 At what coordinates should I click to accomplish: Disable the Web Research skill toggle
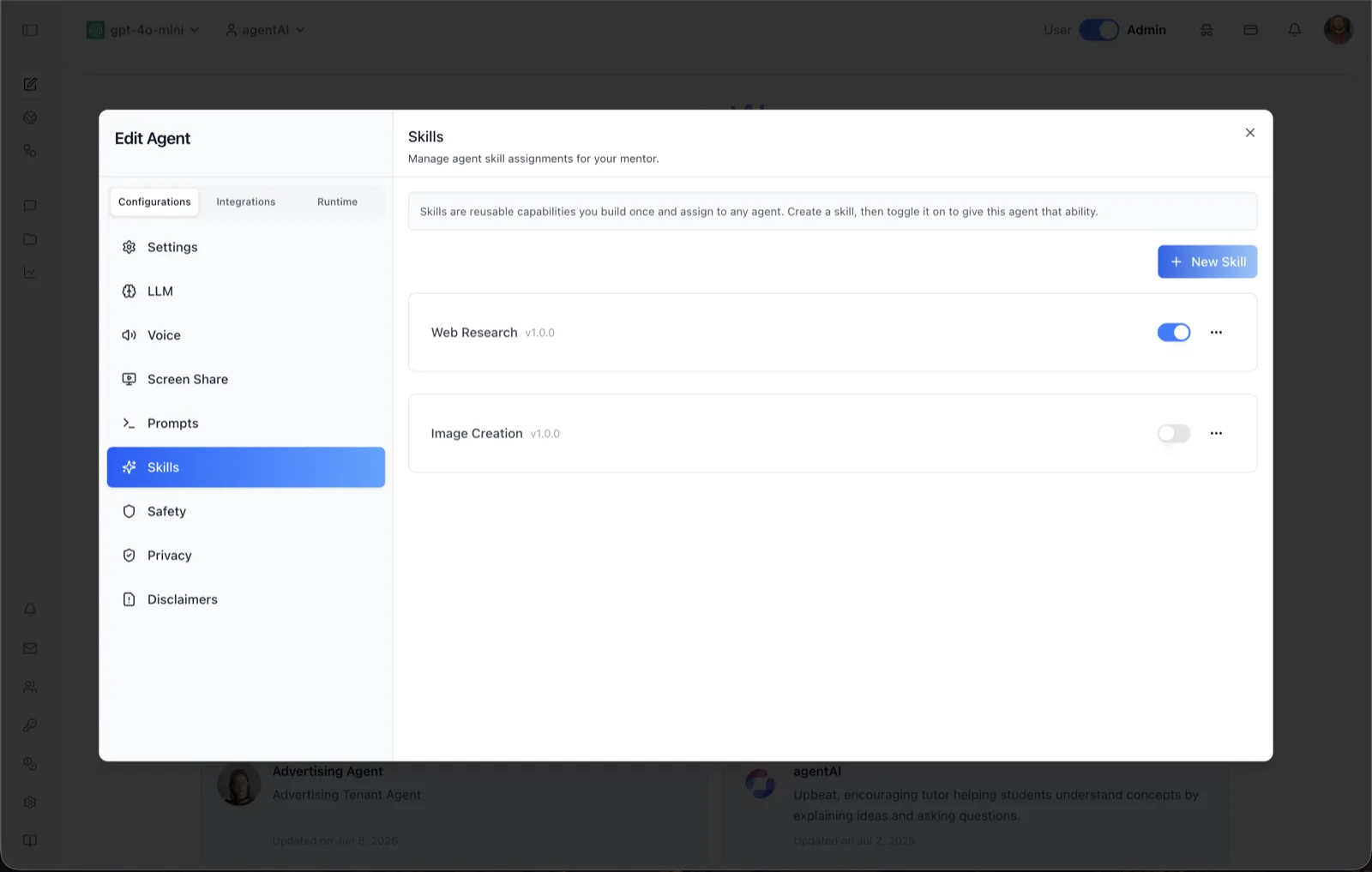[x=1174, y=333]
